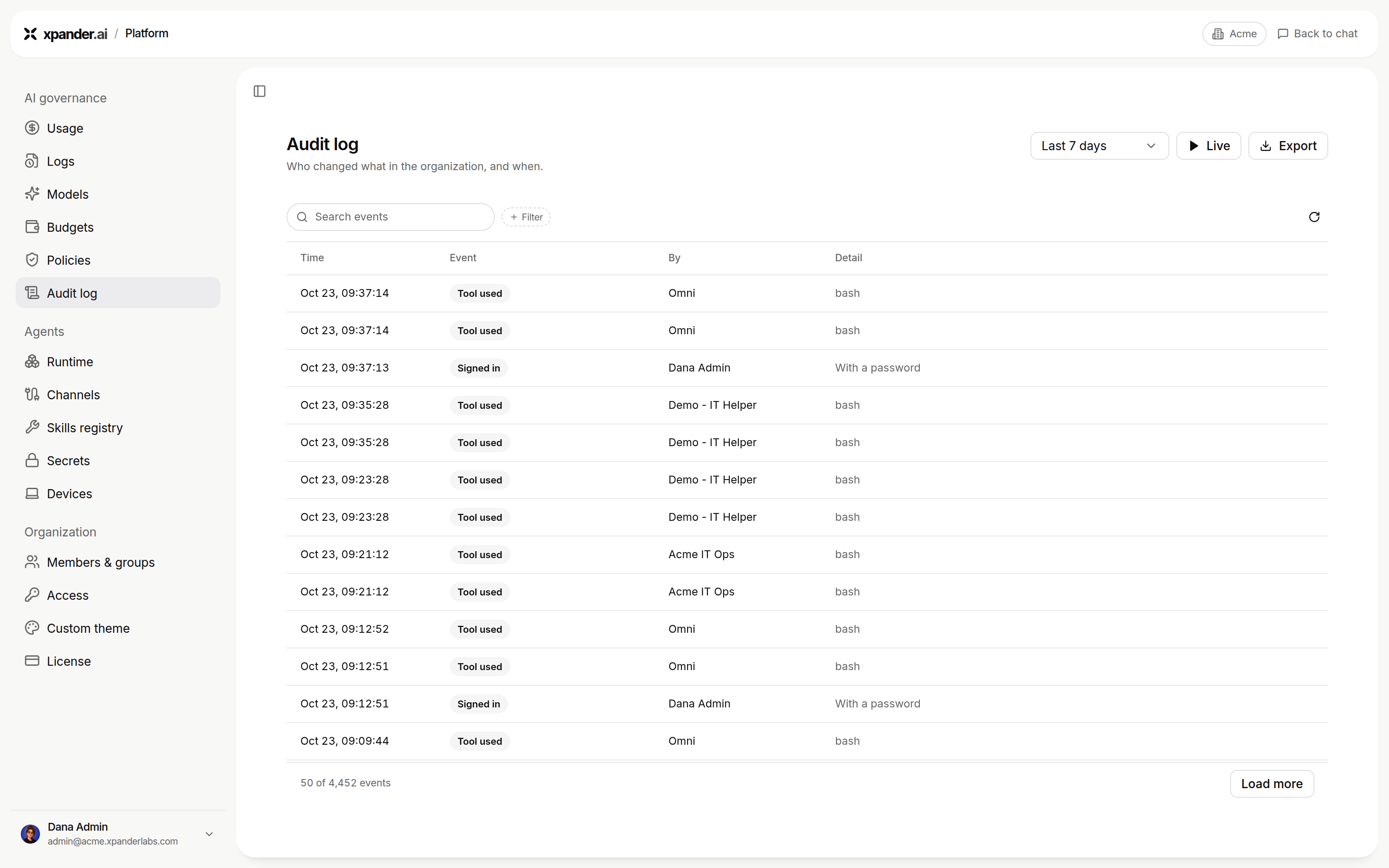The image size is (1389, 868).
Task: Open the Last 7 days dropdown
Action: 1099,146
